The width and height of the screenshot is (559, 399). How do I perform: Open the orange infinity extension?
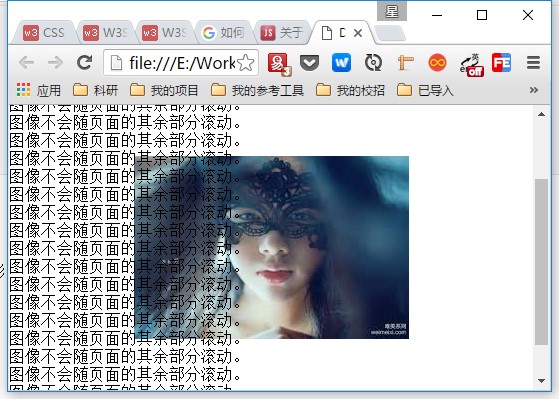tap(437, 63)
